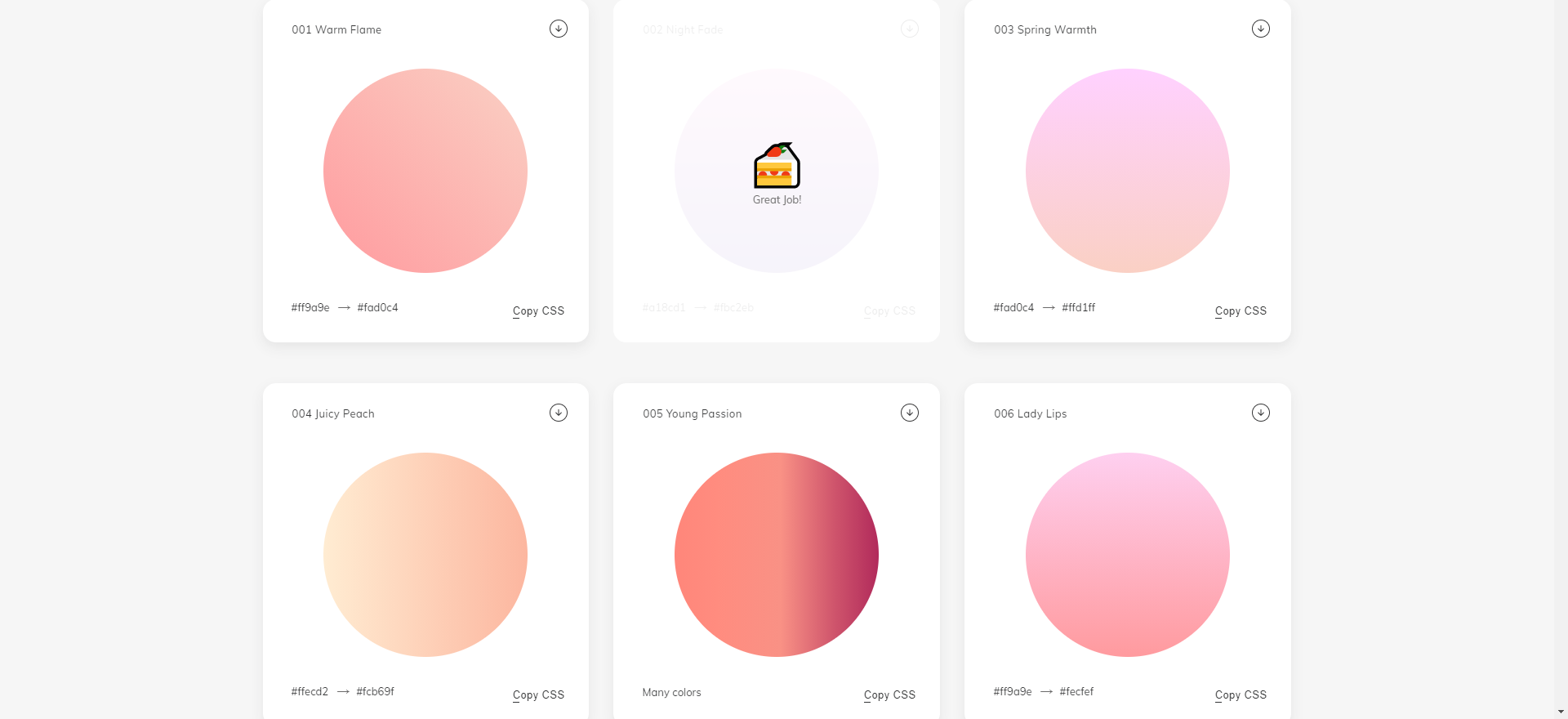1568x719 pixels.
Task: Download the 005 Young Passion gradient
Action: click(910, 413)
